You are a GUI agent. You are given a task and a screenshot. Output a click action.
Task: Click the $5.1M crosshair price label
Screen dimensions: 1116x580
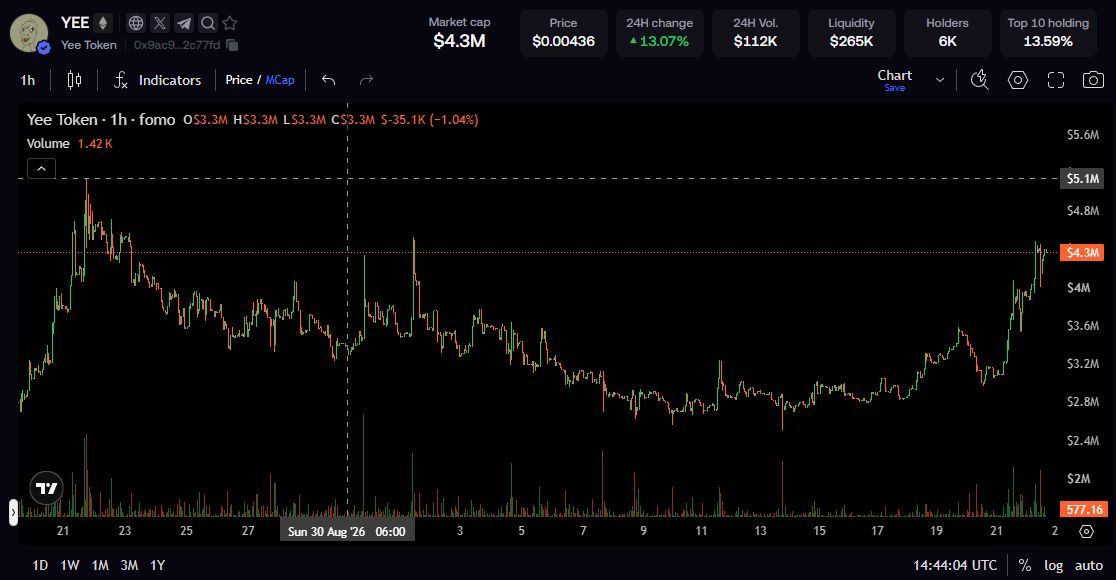[x=1082, y=179]
